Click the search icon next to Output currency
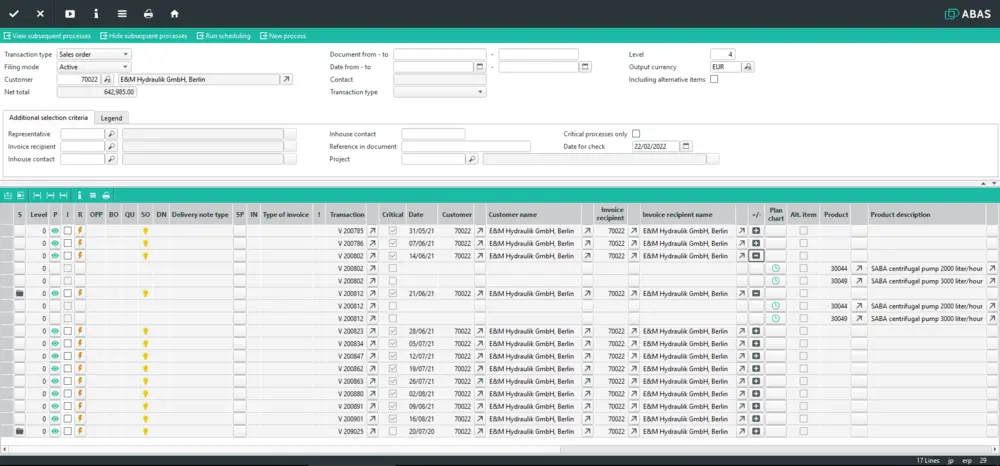Screen dimensions: 1000x466 pyautogui.click(x=748, y=67)
